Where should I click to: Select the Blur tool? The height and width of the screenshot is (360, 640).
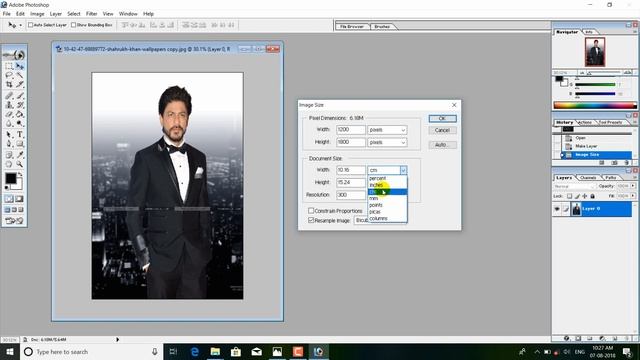pyautogui.click(x=9, y=123)
